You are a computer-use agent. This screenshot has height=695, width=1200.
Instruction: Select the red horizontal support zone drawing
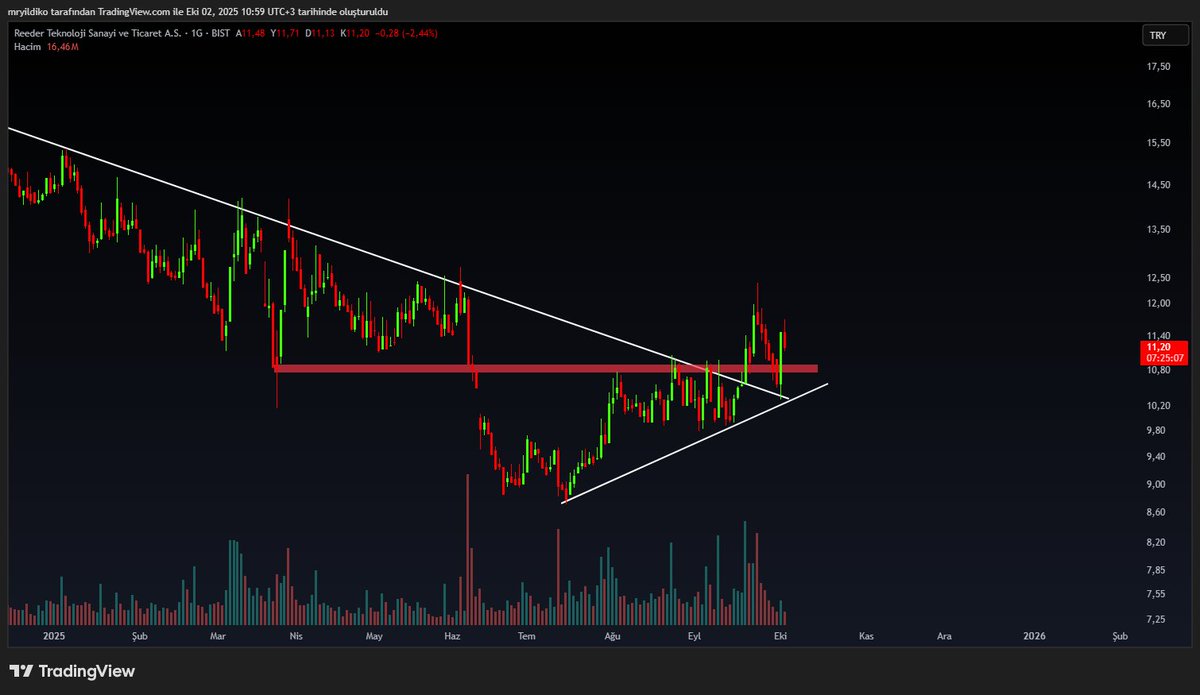[x=545, y=369]
